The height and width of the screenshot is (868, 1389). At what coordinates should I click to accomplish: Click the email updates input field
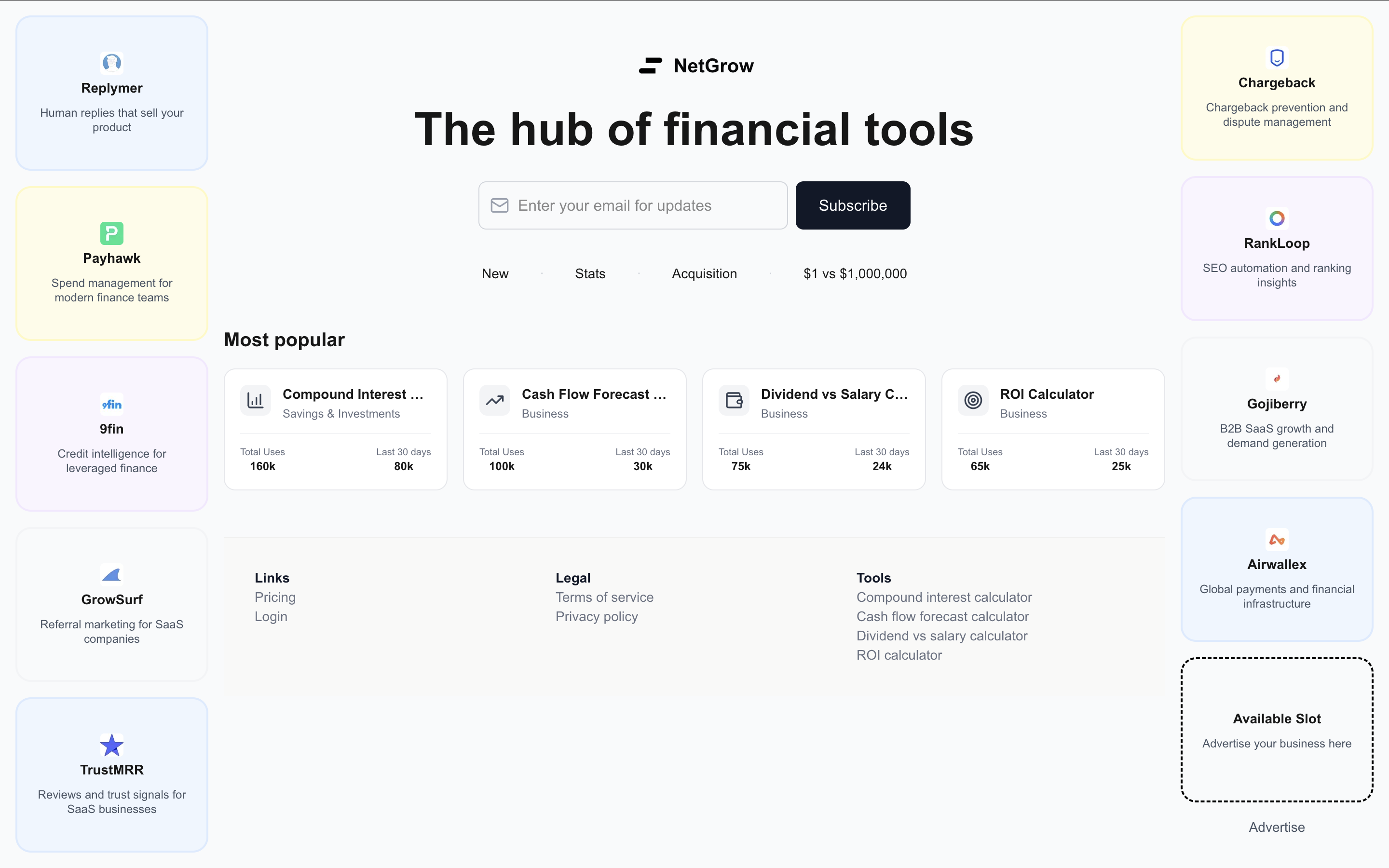click(631, 205)
